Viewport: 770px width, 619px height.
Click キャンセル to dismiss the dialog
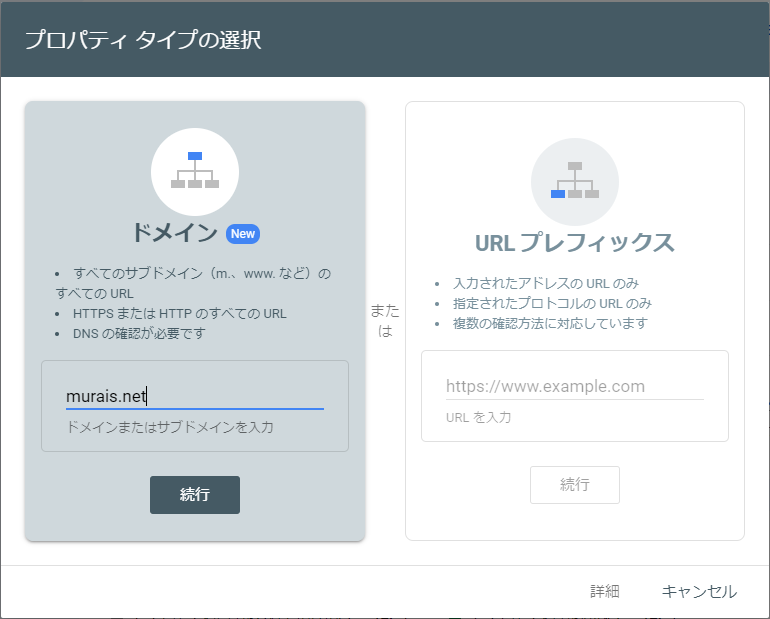point(699,592)
